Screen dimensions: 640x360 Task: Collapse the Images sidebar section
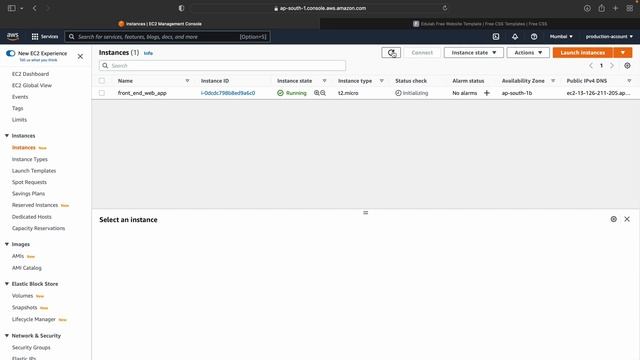pyautogui.click(x=7, y=244)
